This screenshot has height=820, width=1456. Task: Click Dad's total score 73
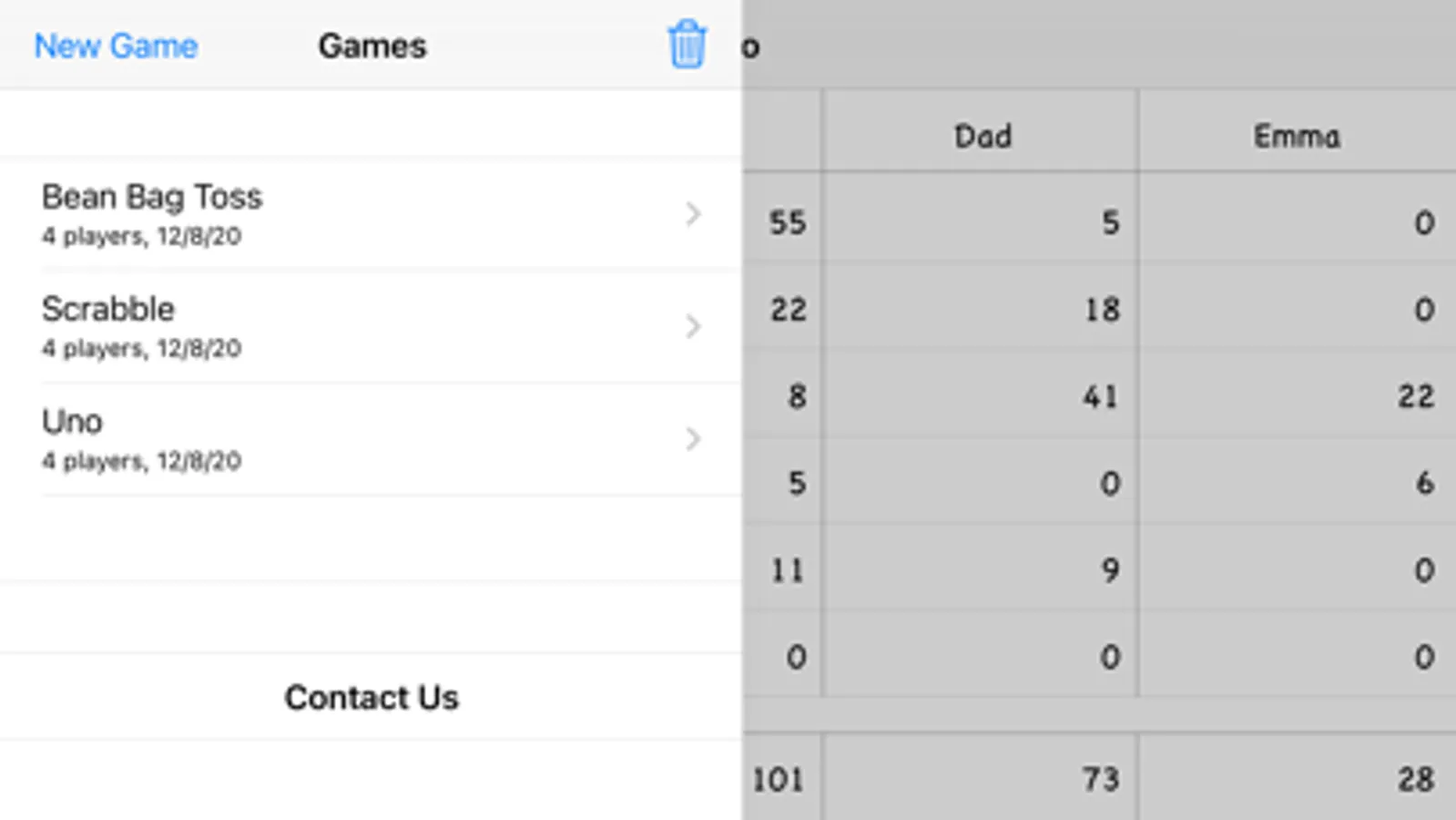(982, 779)
